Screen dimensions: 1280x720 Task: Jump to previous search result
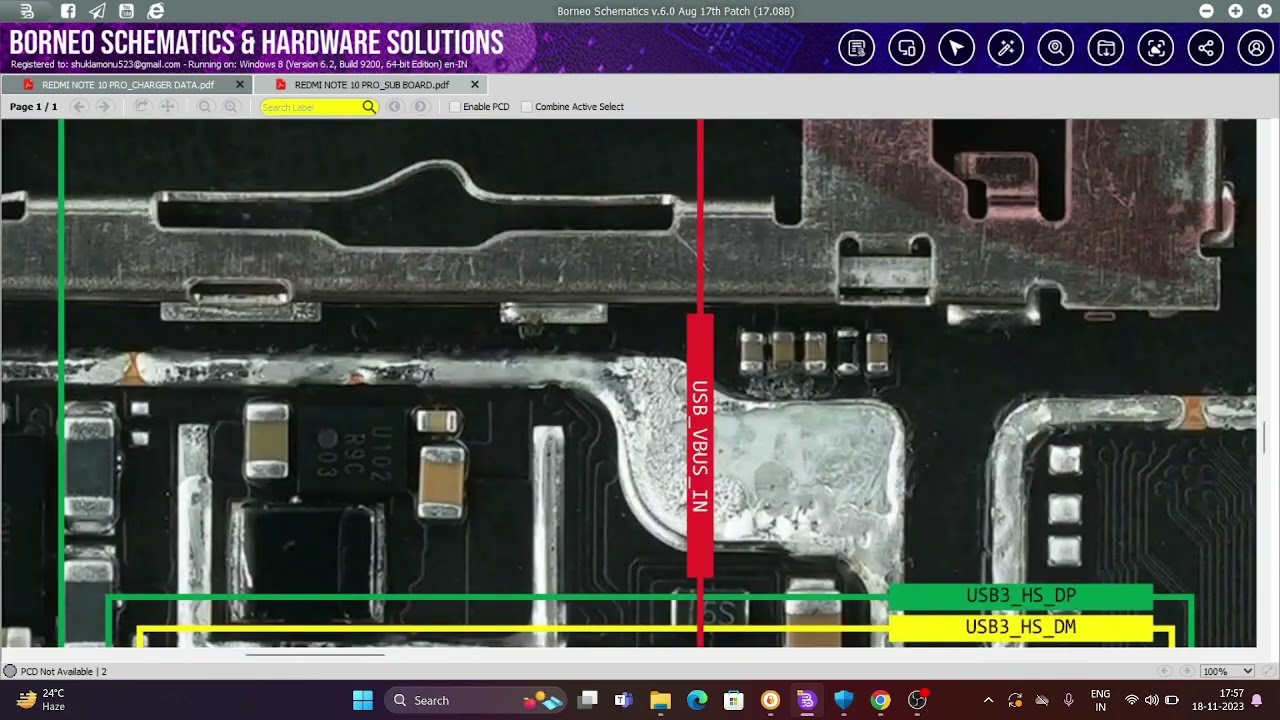[395, 107]
